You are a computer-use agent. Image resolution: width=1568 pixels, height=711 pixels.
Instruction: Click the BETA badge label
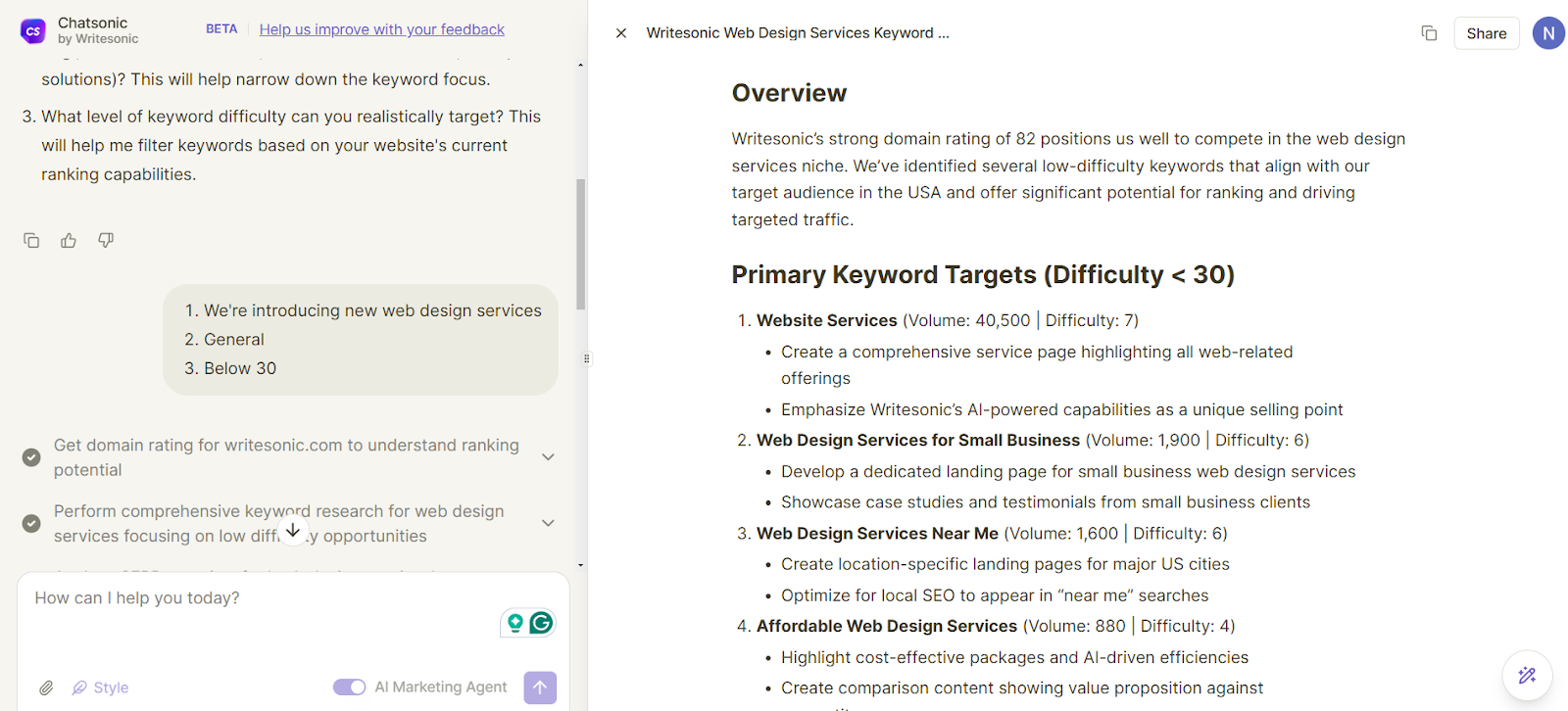click(x=221, y=29)
